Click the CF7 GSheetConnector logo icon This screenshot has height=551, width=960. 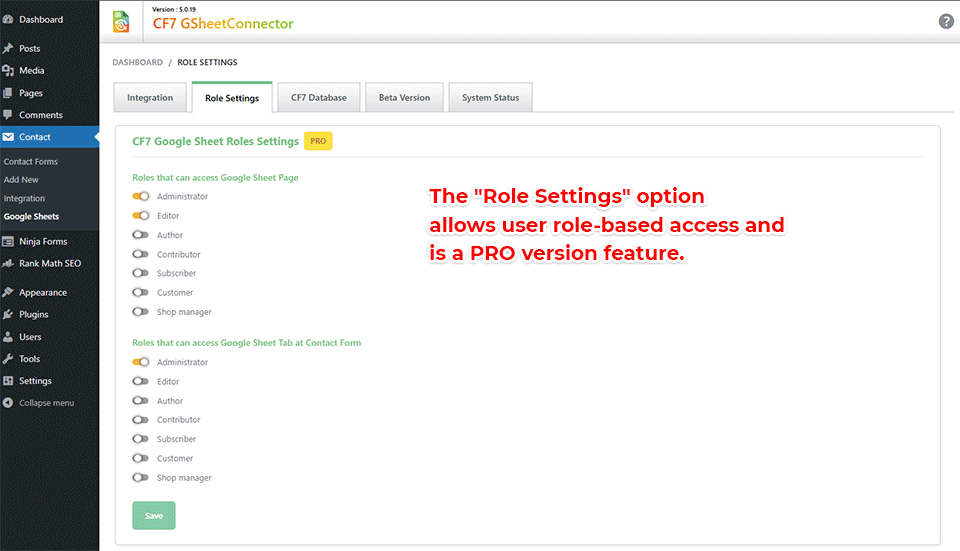click(121, 22)
